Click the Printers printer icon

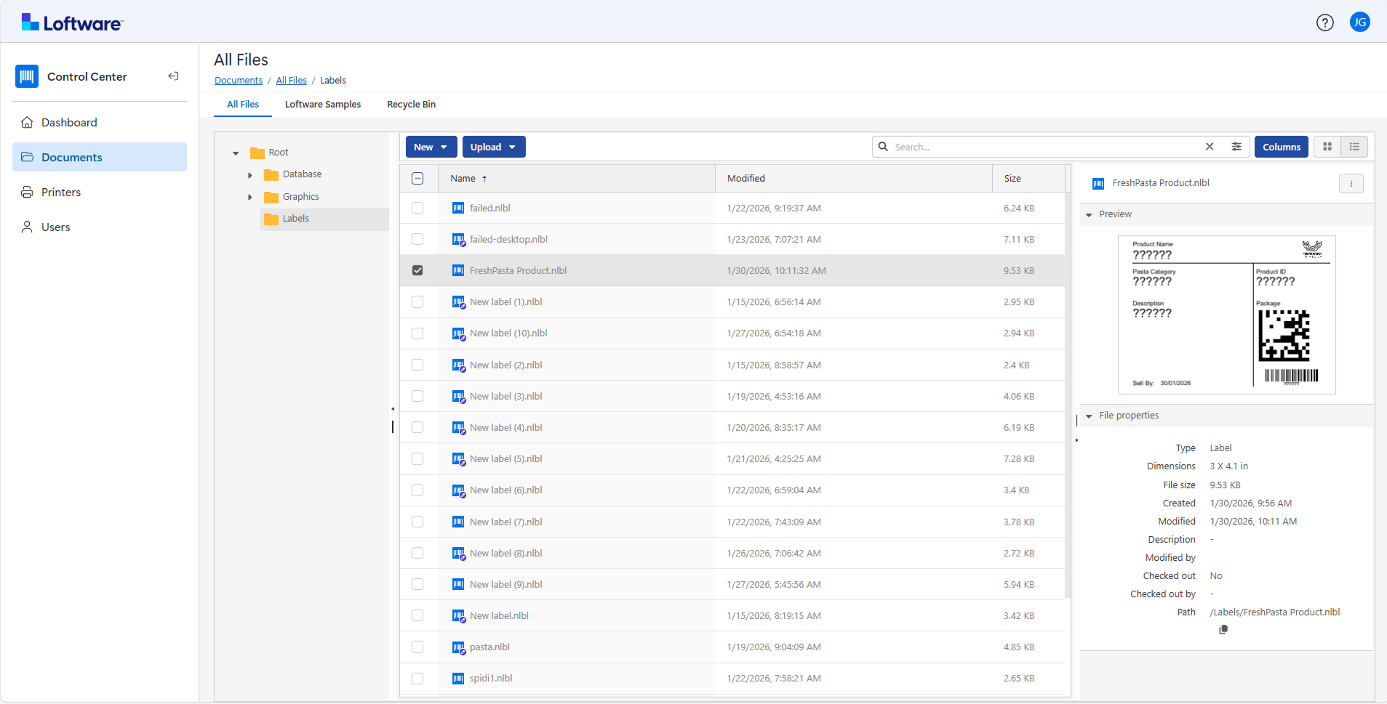pos(27,192)
